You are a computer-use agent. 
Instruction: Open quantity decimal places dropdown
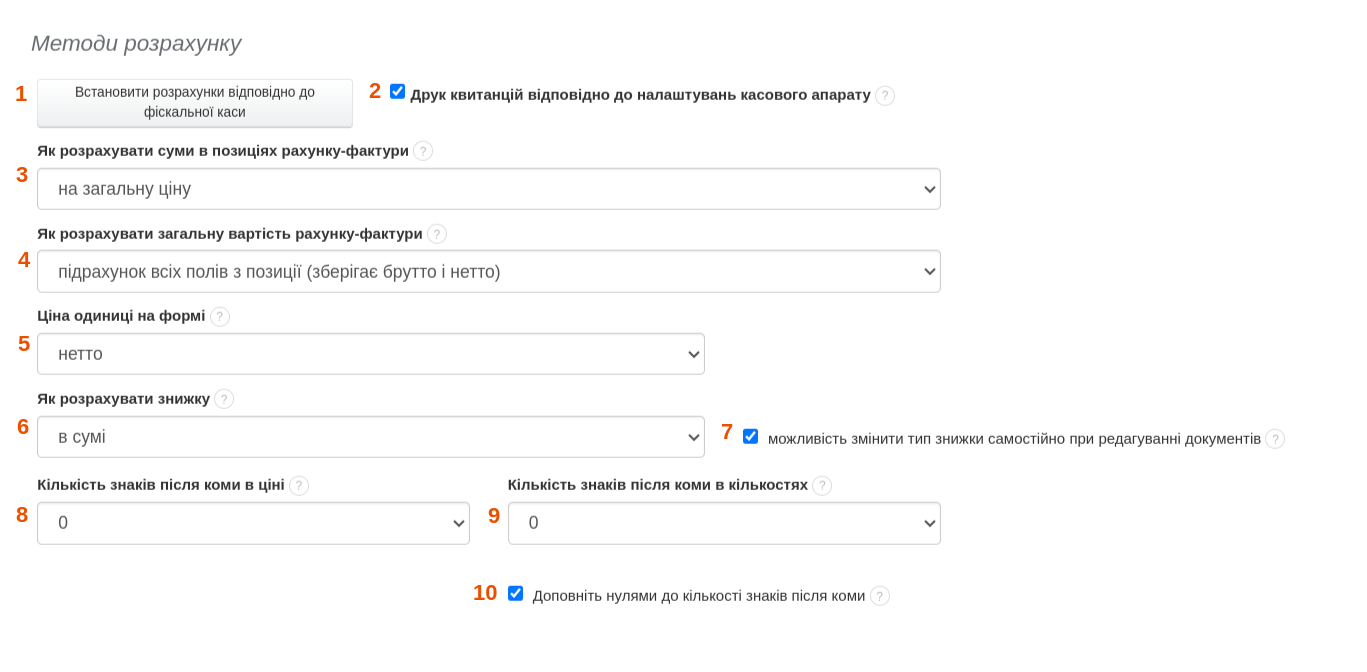(x=724, y=523)
